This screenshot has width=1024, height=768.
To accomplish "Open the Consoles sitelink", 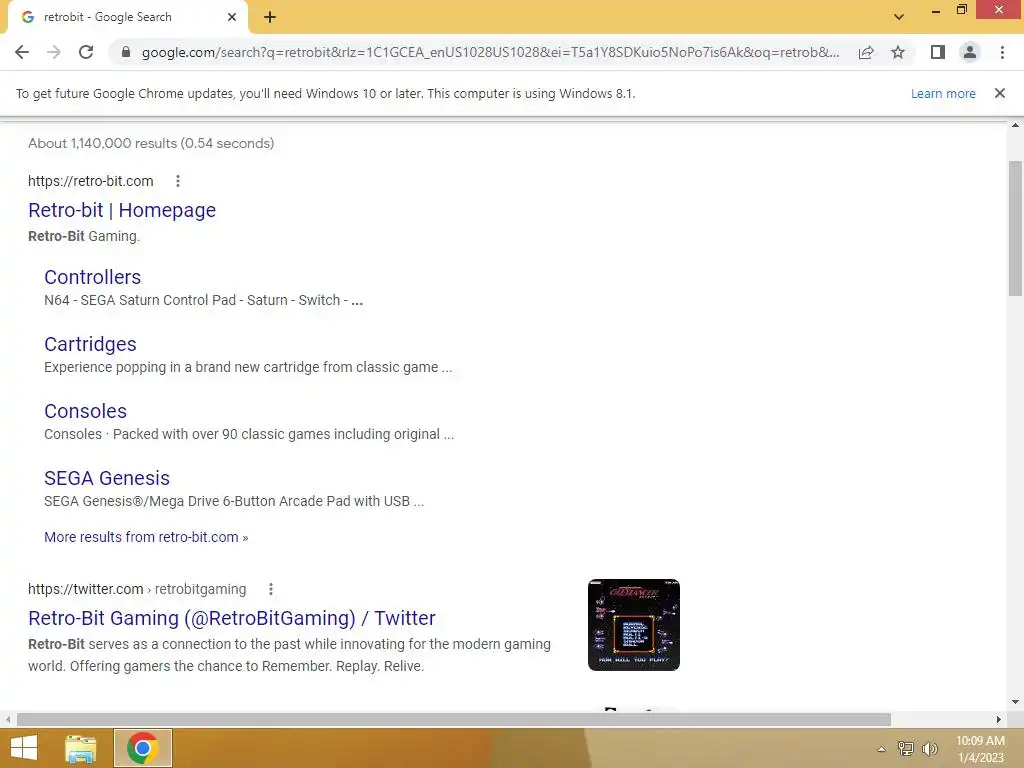I will pyautogui.click(x=86, y=411).
